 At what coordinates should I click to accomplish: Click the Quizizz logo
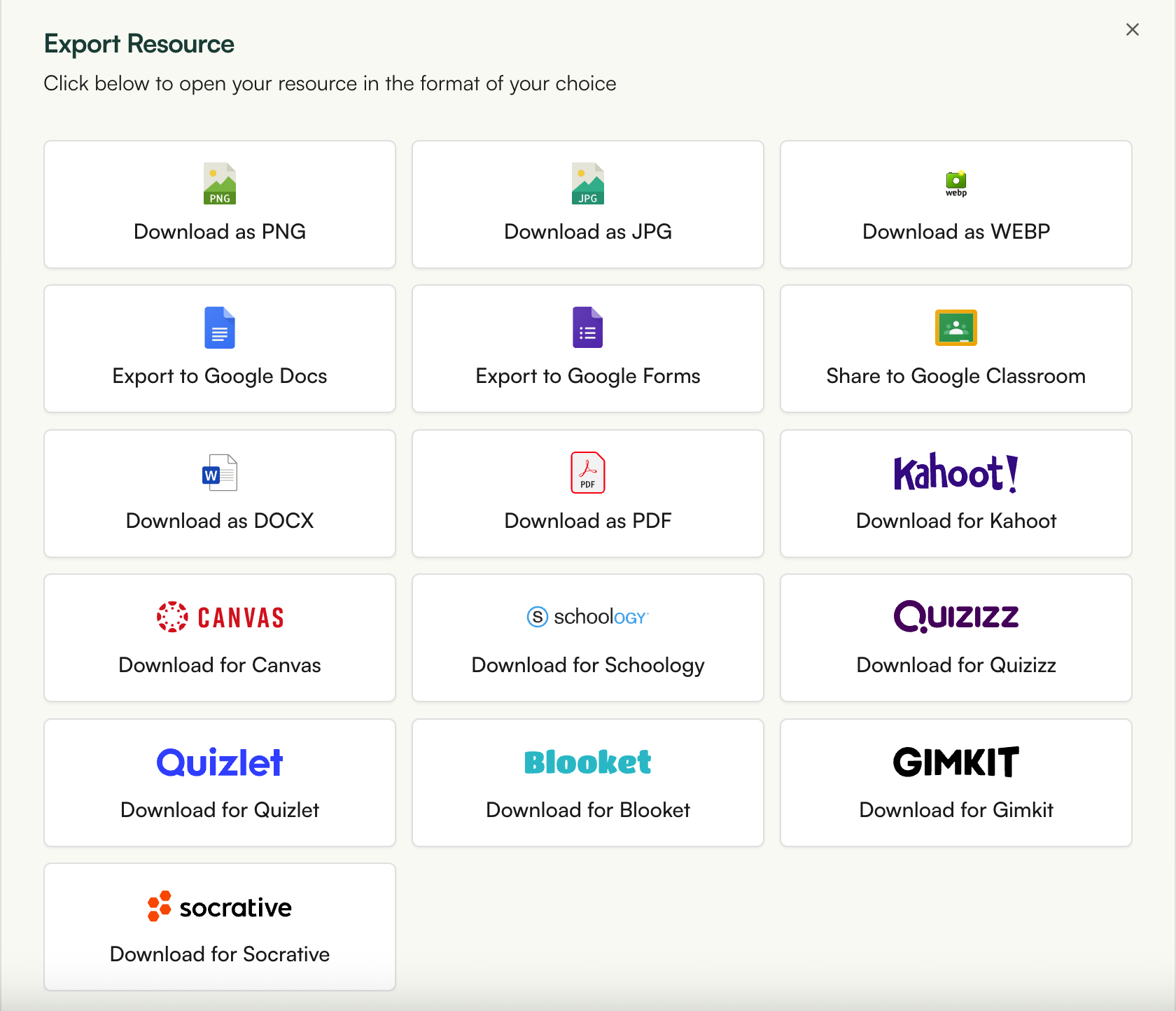pyautogui.click(x=956, y=617)
